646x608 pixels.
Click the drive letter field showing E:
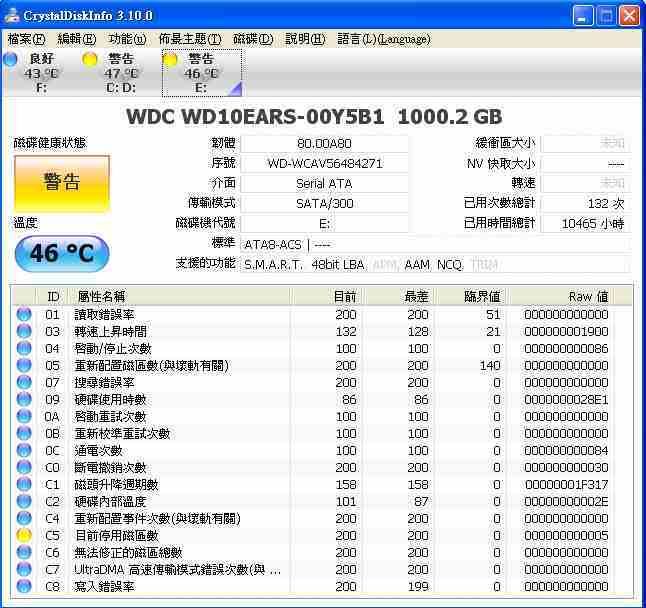pos(324,224)
